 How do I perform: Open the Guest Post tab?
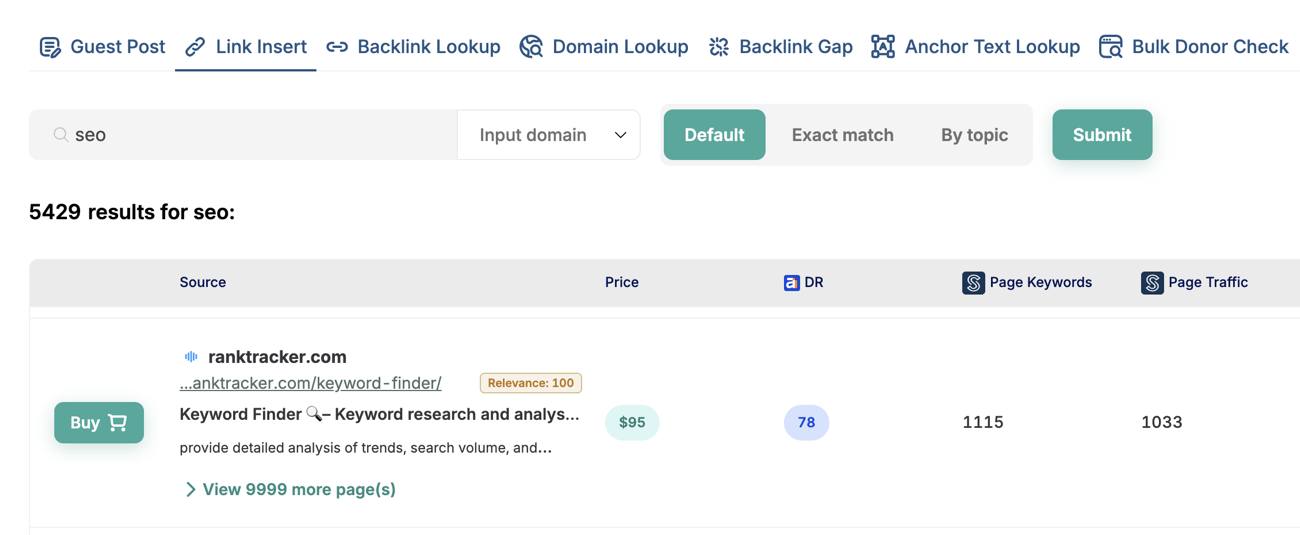(x=102, y=47)
